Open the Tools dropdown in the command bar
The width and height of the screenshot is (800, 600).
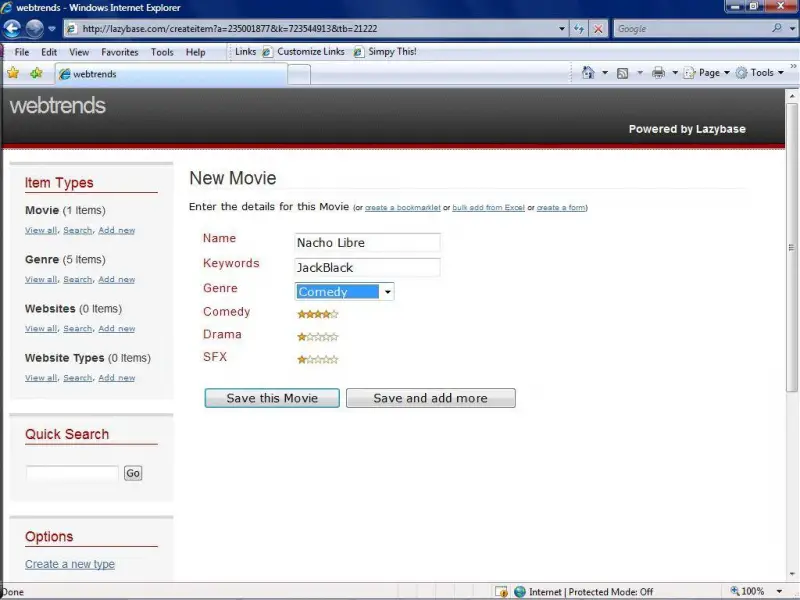click(760, 73)
